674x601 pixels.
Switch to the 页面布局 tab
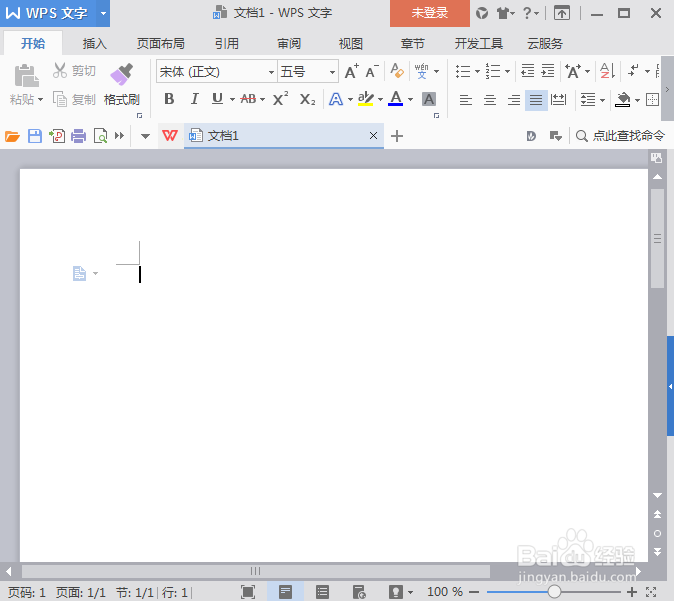[161, 43]
